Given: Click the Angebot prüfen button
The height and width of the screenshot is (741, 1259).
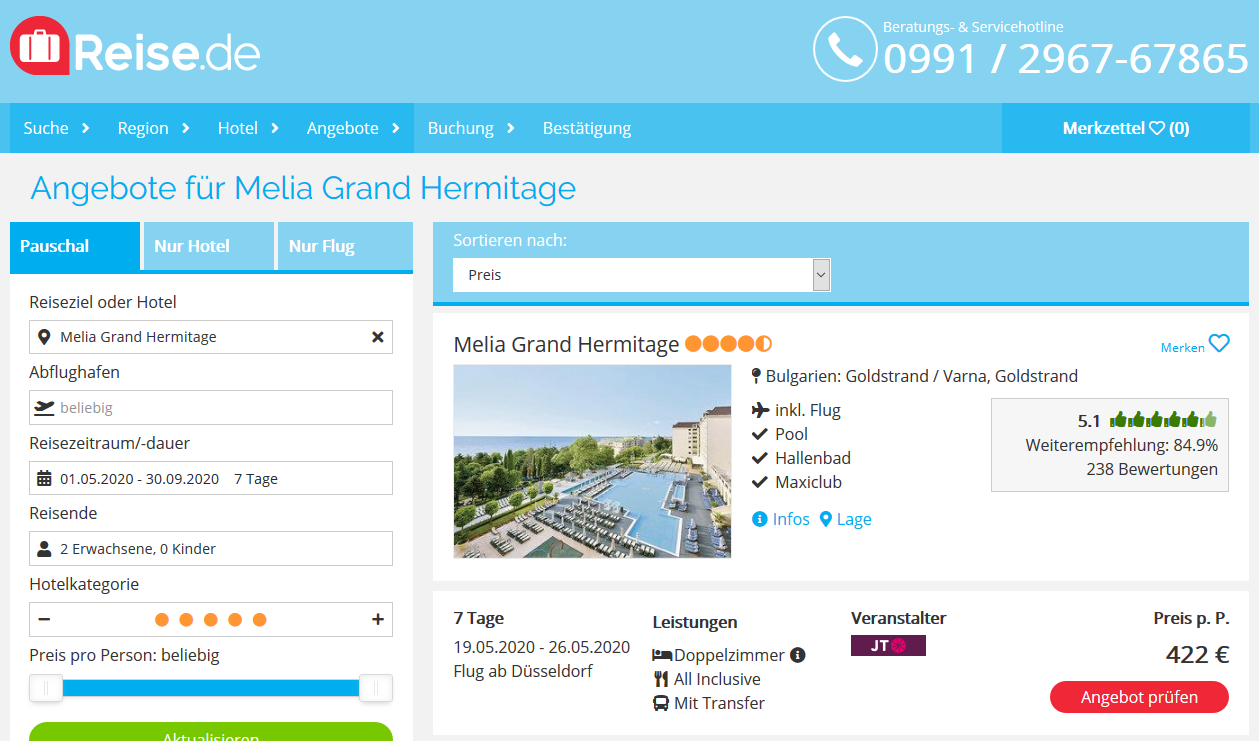Looking at the screenshot, I should pos(1139,697).
